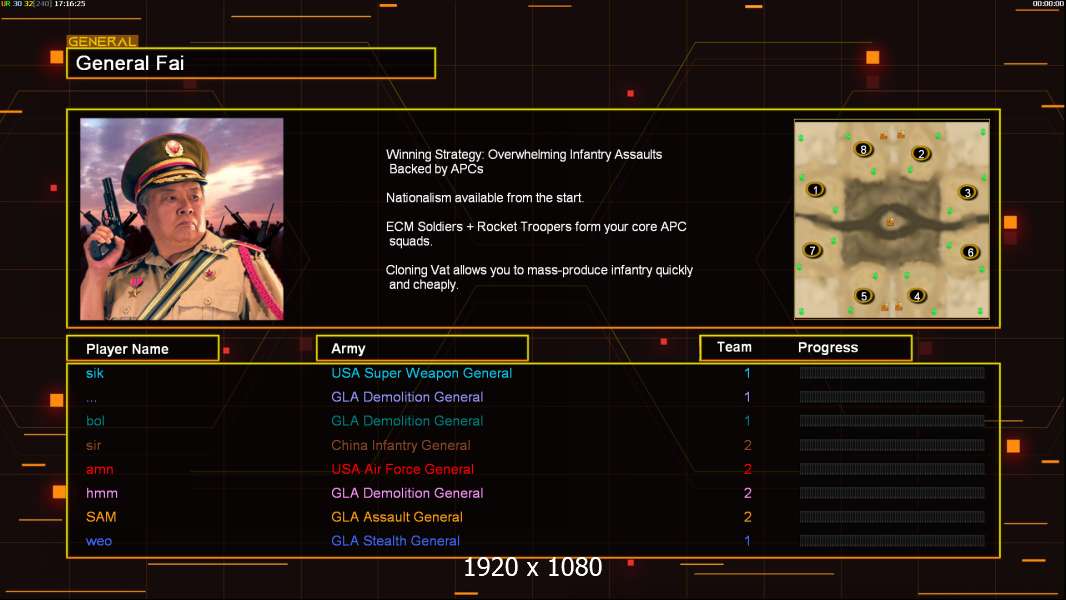Select player name sik
Image resolution: width=1066 pixels, height=600 pixels.
pos(94,373)
